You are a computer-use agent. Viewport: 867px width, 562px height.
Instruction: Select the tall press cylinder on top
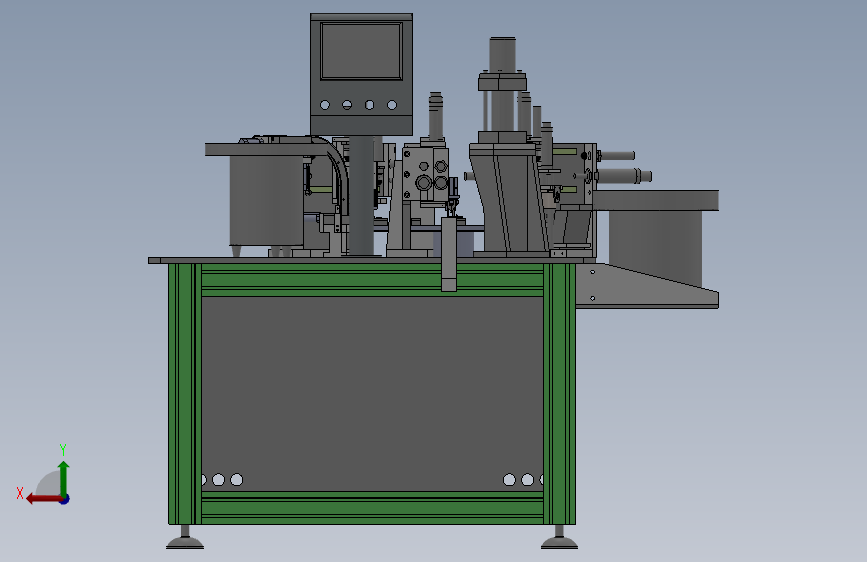pos(502,83)
